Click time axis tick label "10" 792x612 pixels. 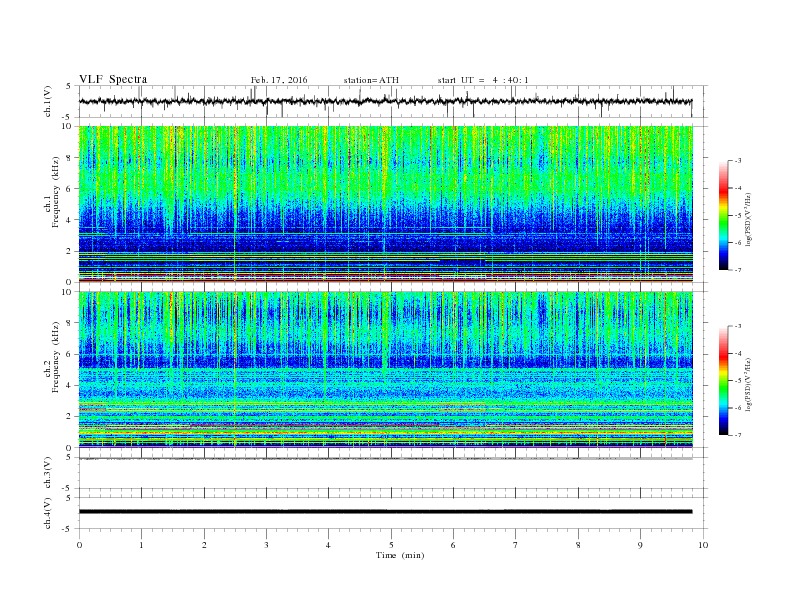pos(703,545)
